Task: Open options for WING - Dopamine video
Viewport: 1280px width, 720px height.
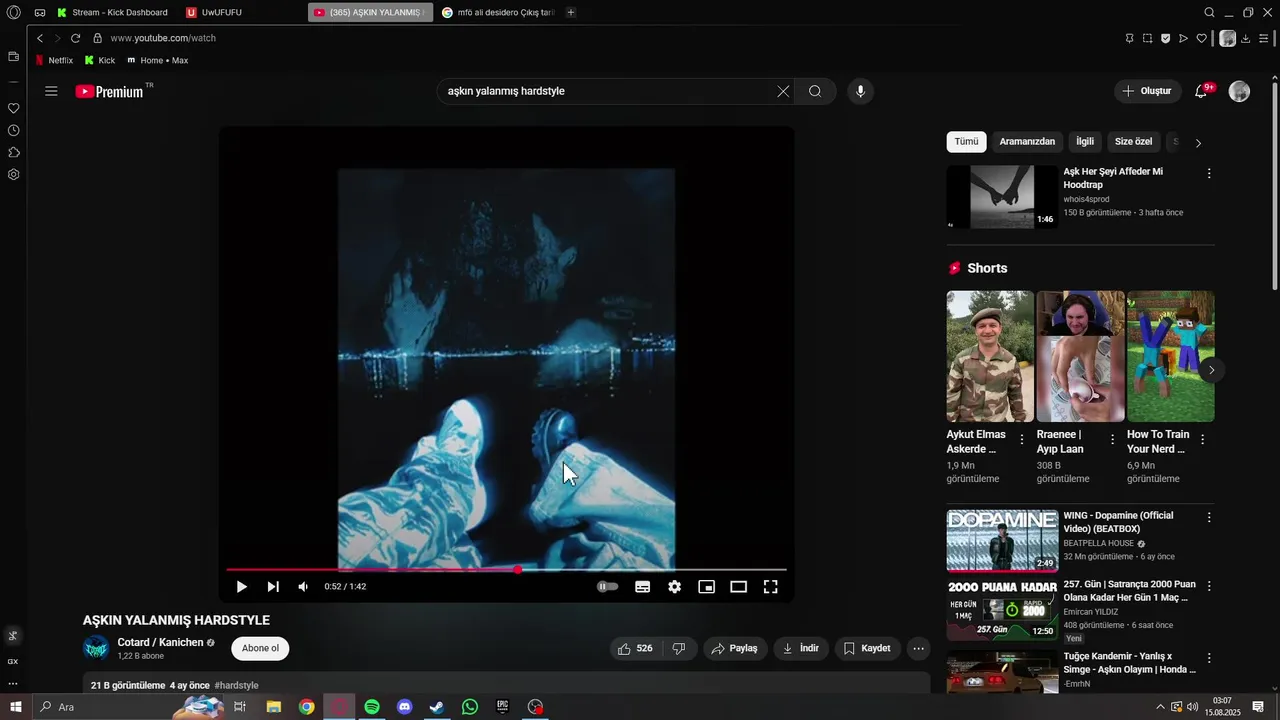Action: (1208, 517)
